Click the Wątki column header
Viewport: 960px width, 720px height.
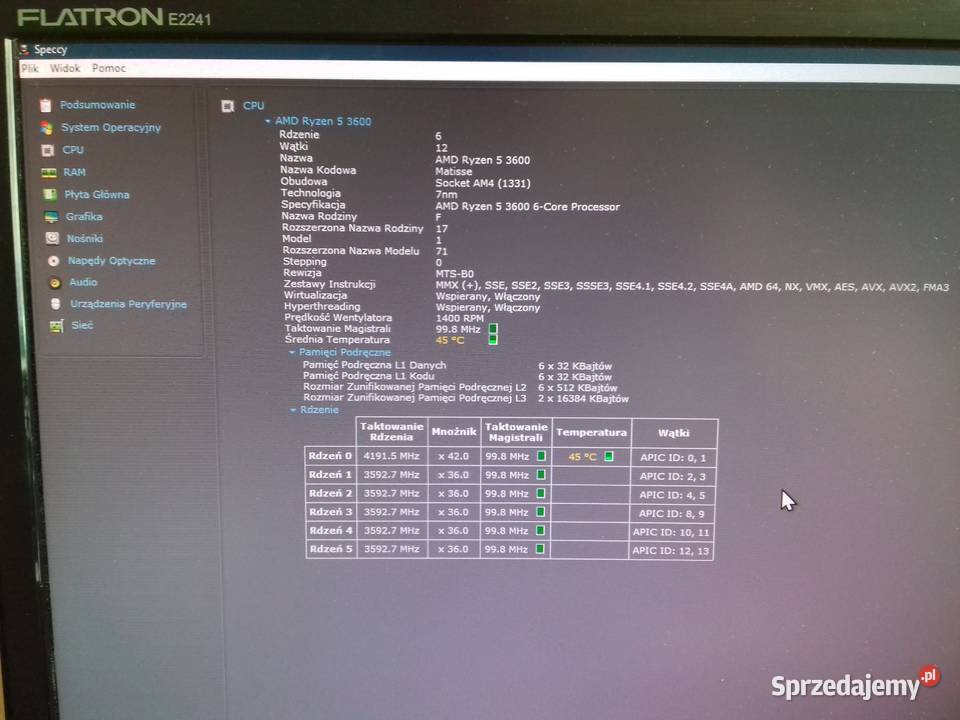pyautogui.click(x=673, y=433)
